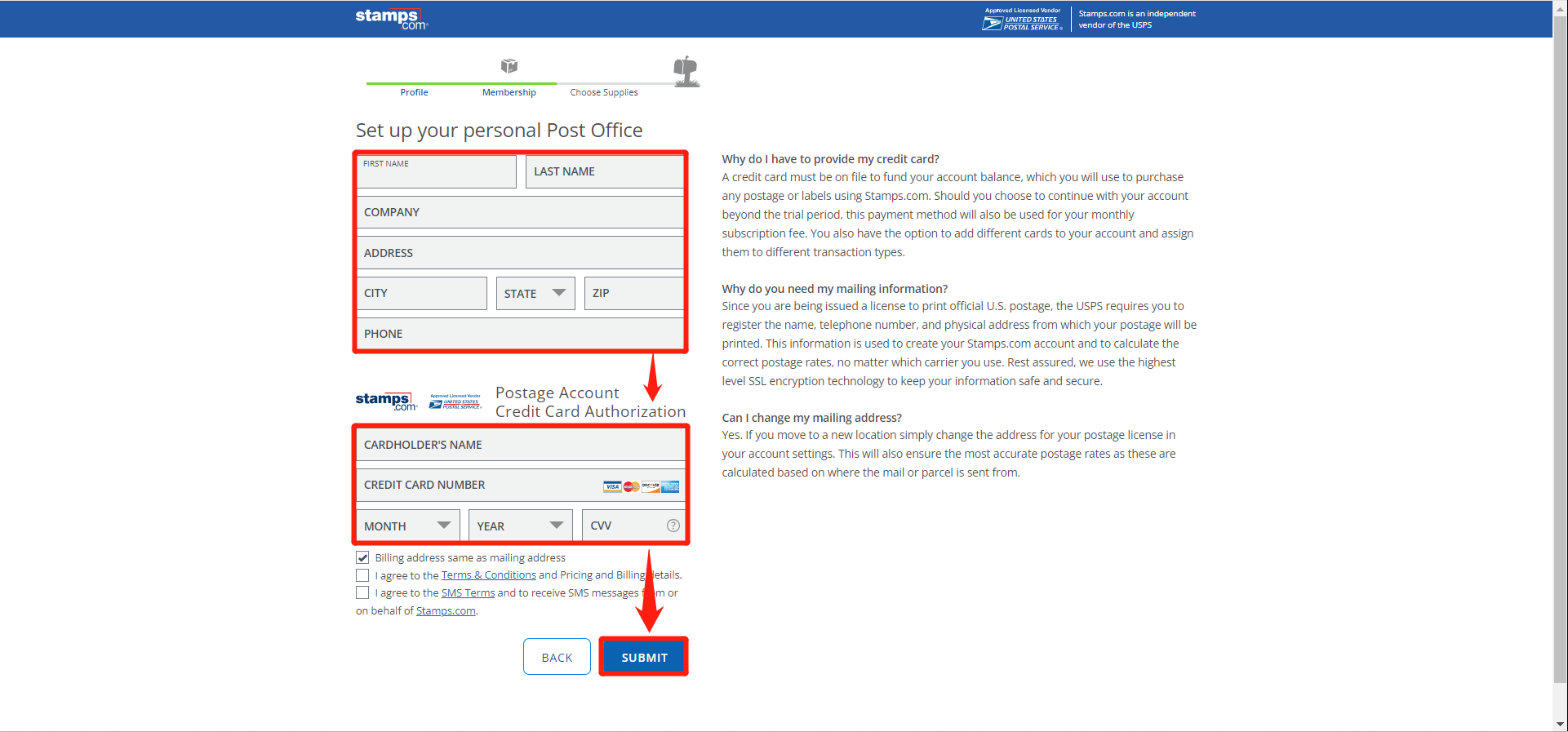Uncheck billing address same as mailing

click(x=362, y=557)
